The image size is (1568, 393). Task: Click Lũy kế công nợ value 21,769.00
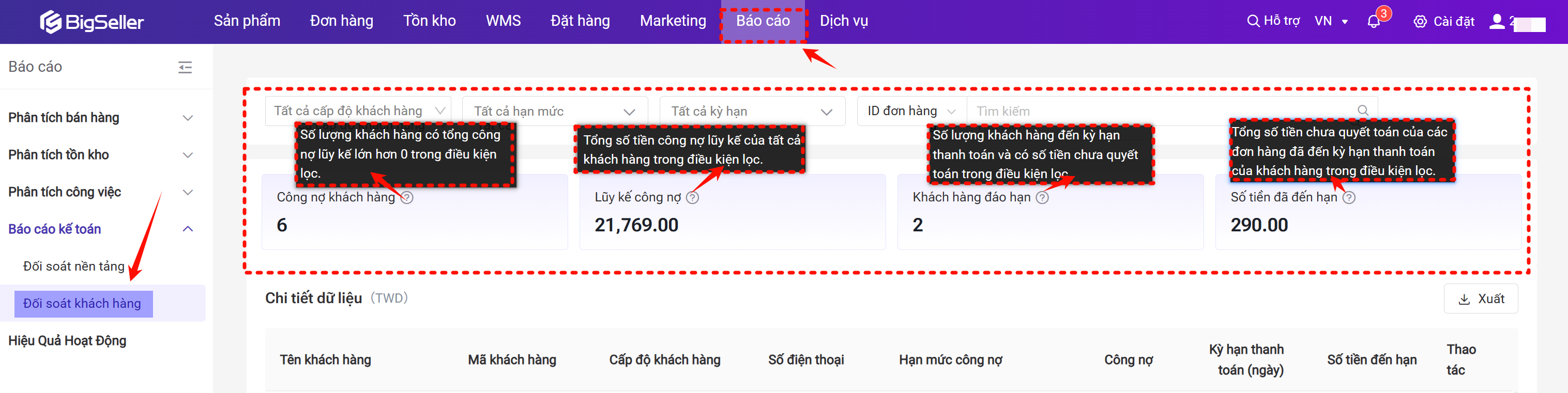click(x=636, y=225)
